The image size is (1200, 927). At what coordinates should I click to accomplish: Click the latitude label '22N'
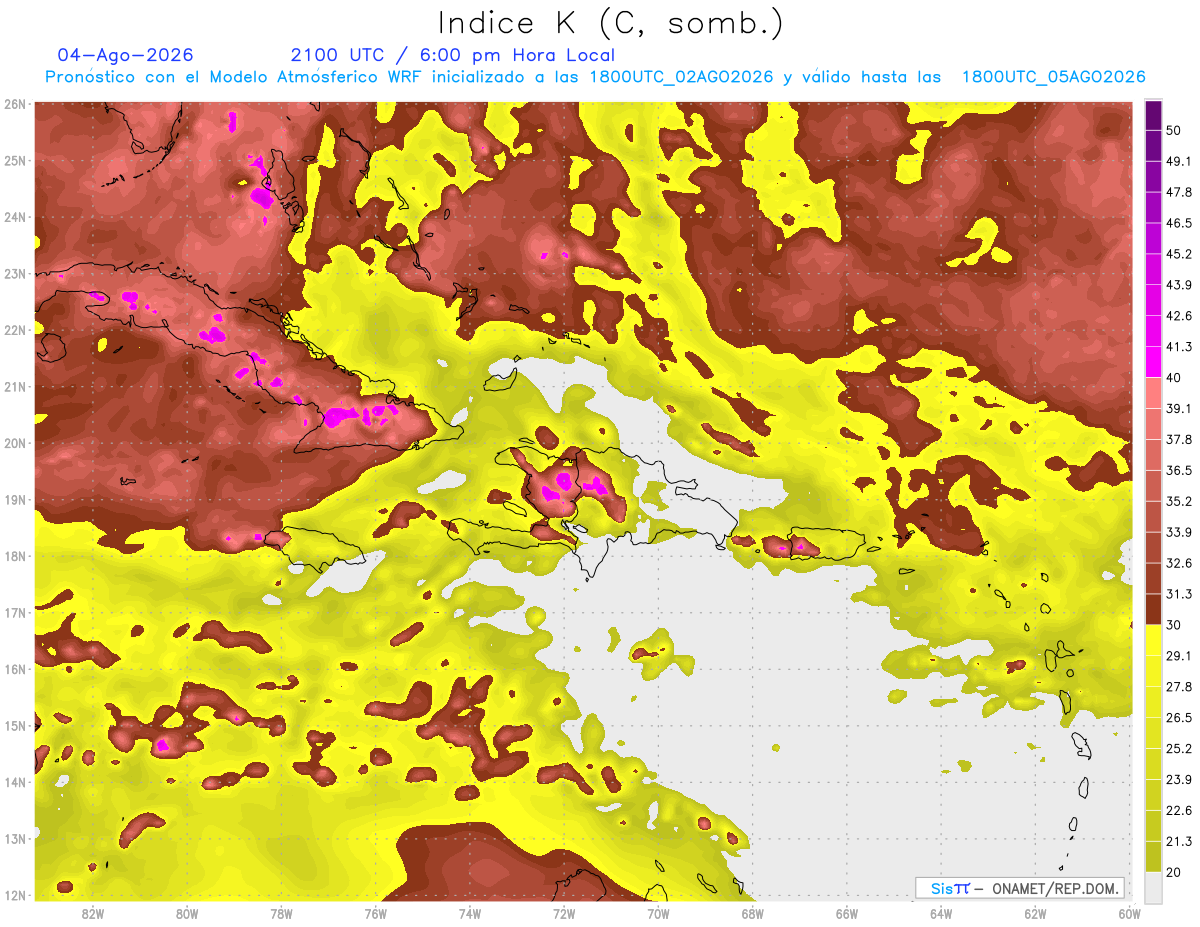(x=15, y=330)
